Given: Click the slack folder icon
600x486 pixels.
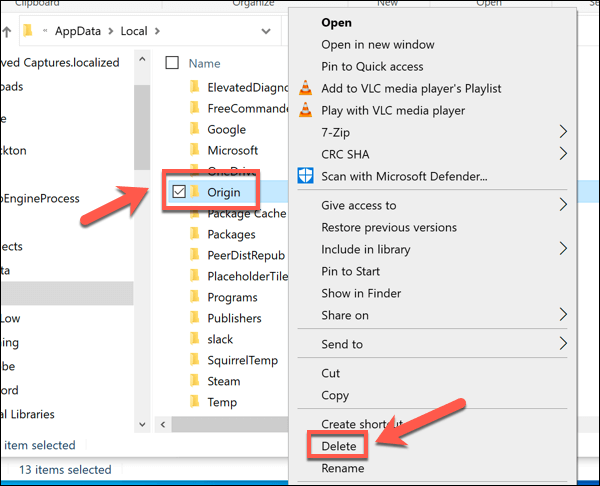Looking at the screenshot, I should click(x=195, y=338).
